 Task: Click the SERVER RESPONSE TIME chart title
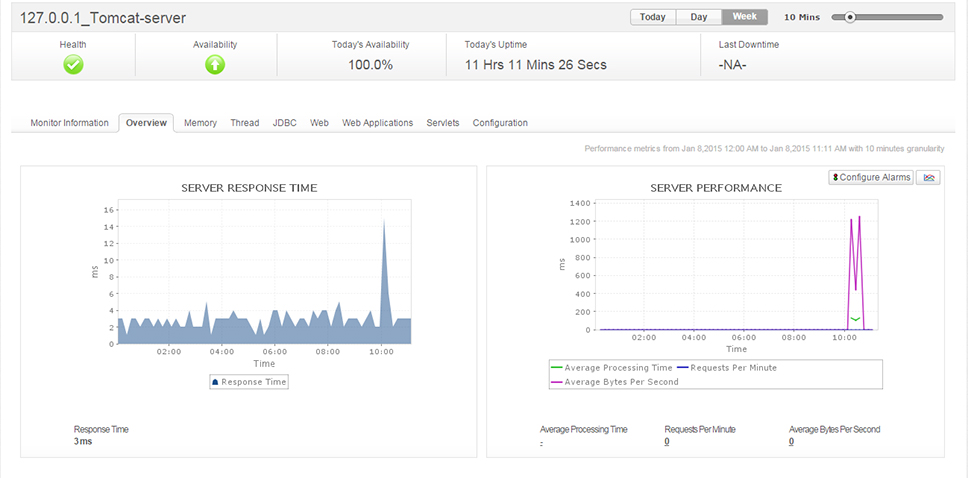249,188
